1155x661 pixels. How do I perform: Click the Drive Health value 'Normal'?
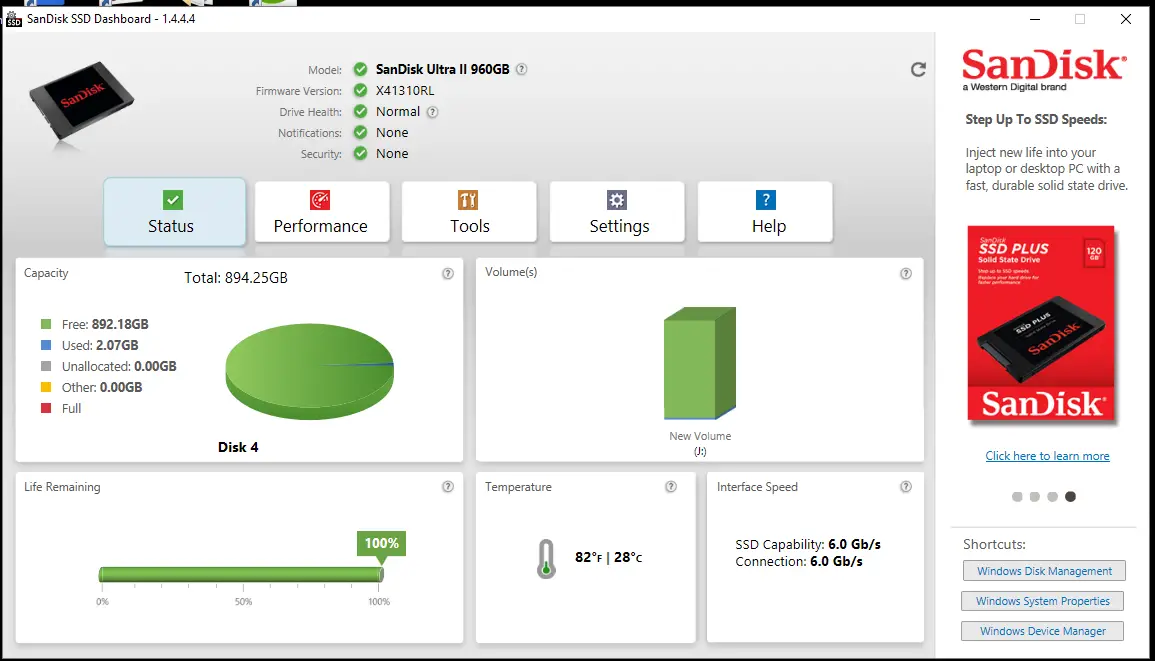(398, 111)
